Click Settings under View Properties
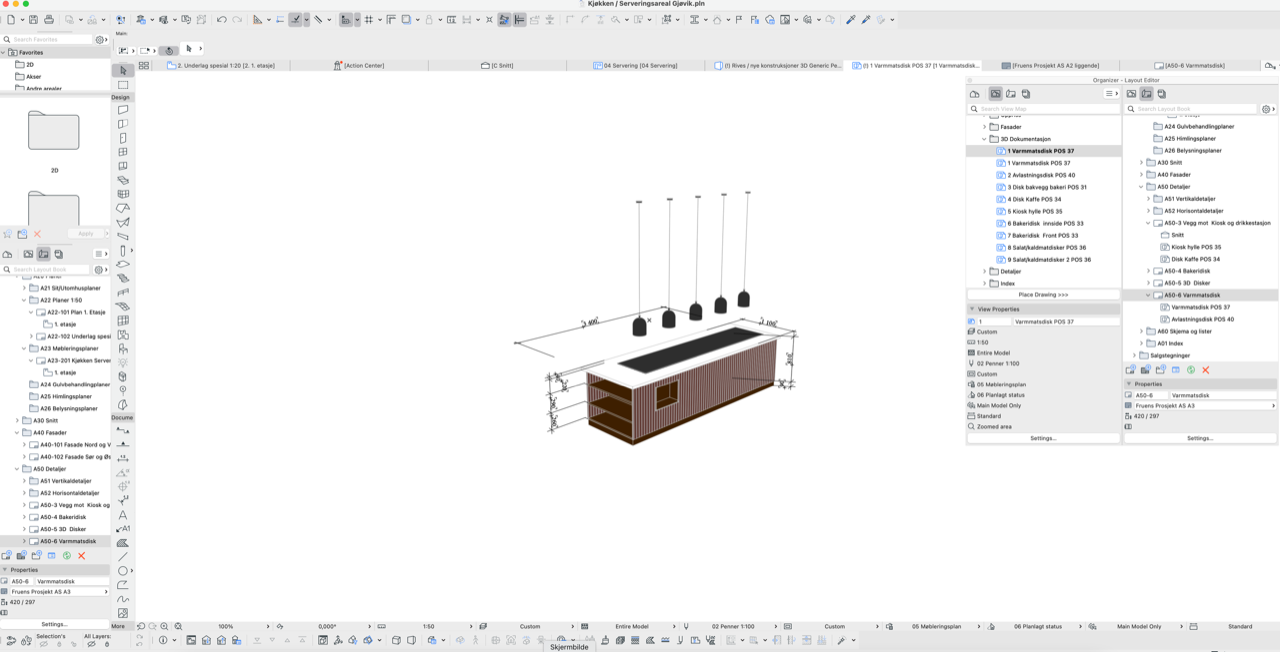Screen dimensions: 1280x652 tap(1043, 438)
